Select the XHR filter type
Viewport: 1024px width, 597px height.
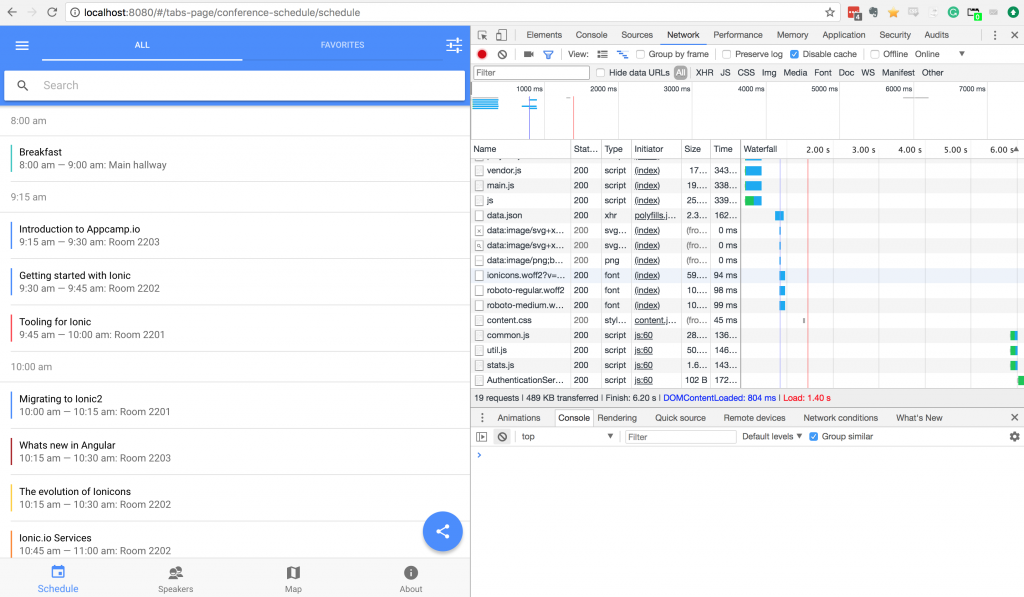[704, 73]
